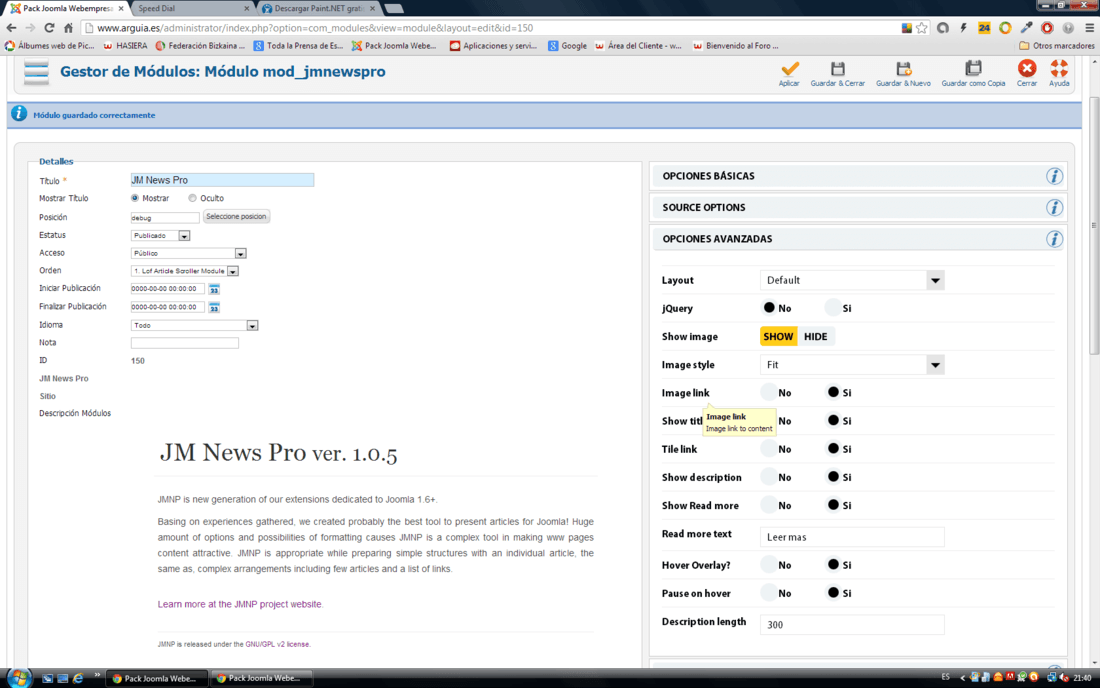Click the red Cerrar icon

point(1027,68)
